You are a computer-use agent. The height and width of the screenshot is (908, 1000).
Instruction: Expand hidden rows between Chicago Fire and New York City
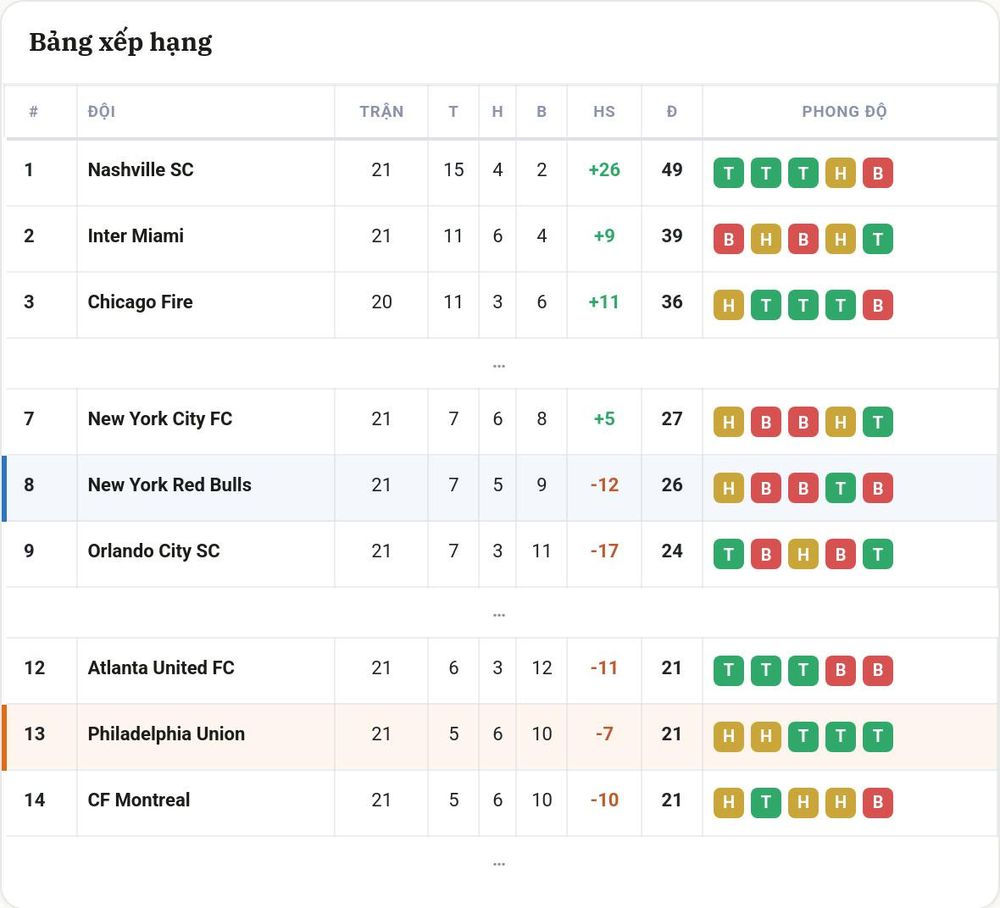click(499, 365)
